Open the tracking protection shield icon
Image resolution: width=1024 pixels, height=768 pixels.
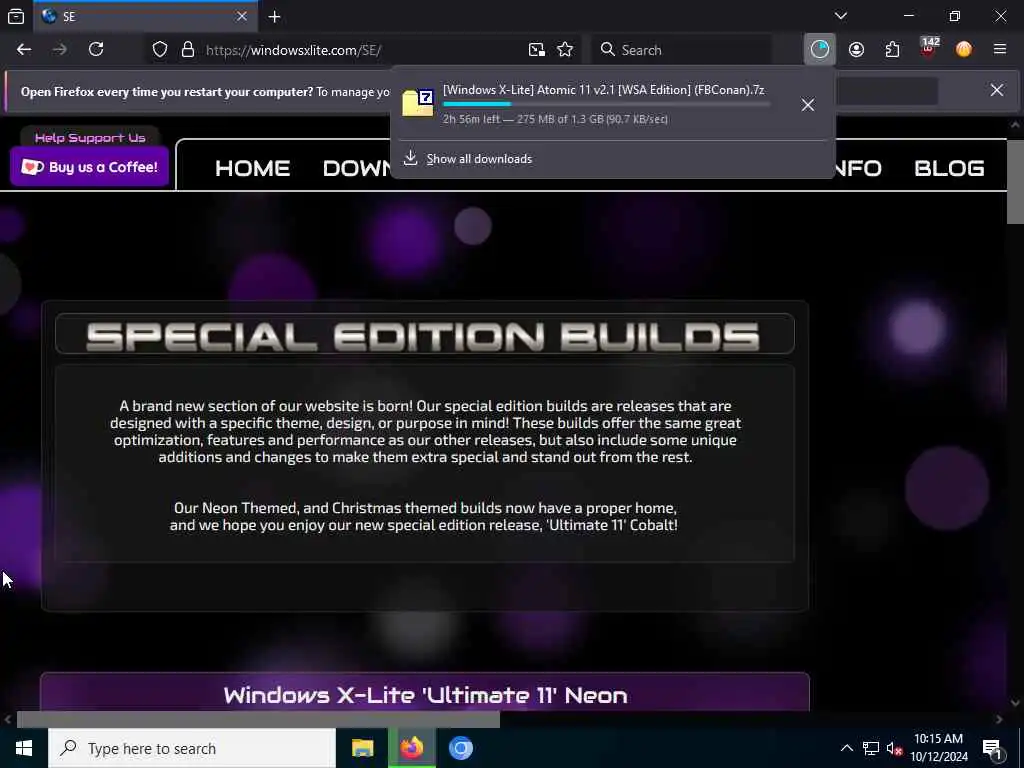click(x=160, y=50)
